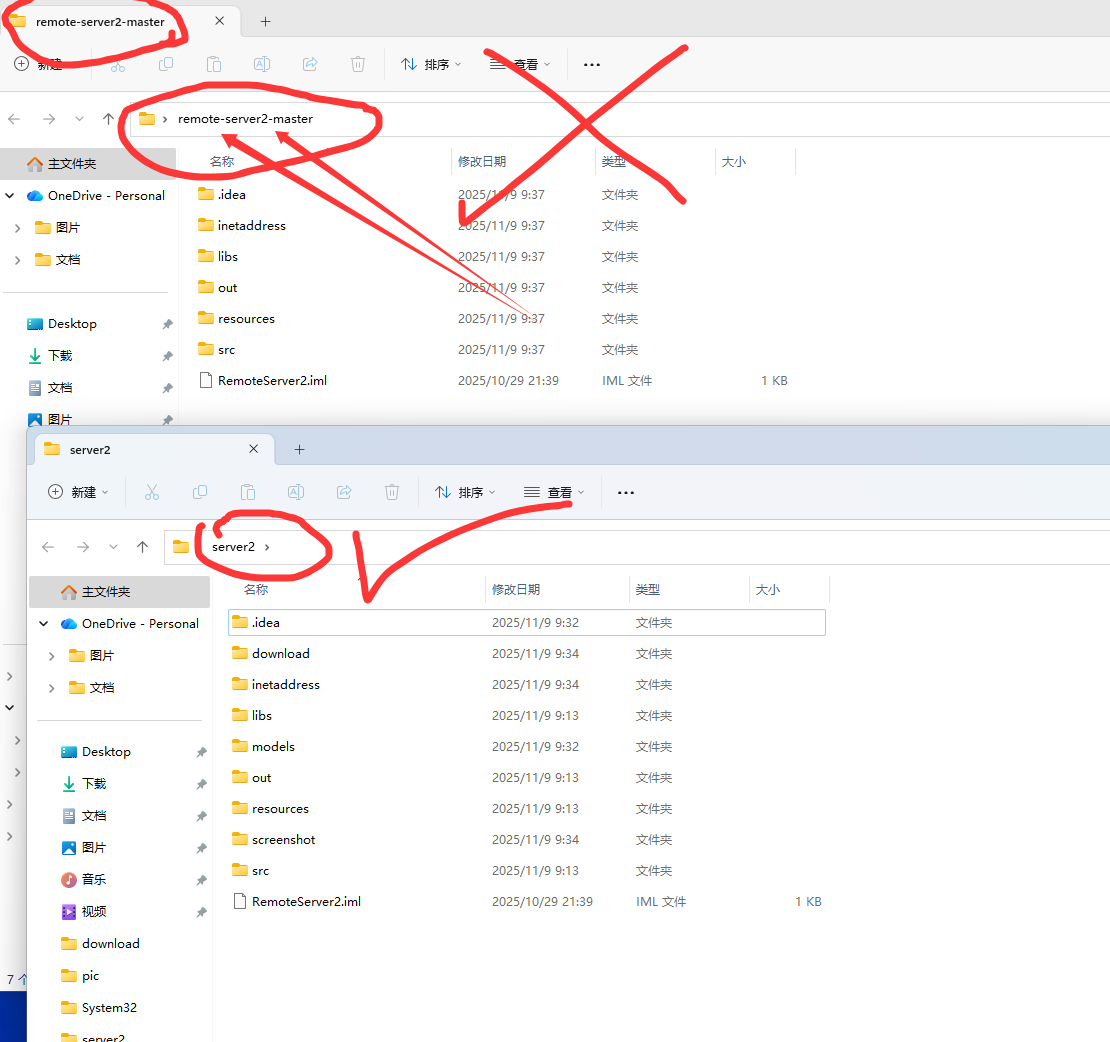Add new tab in remote-server2-master window
1110x1042 pixels.
coord(265,21)
